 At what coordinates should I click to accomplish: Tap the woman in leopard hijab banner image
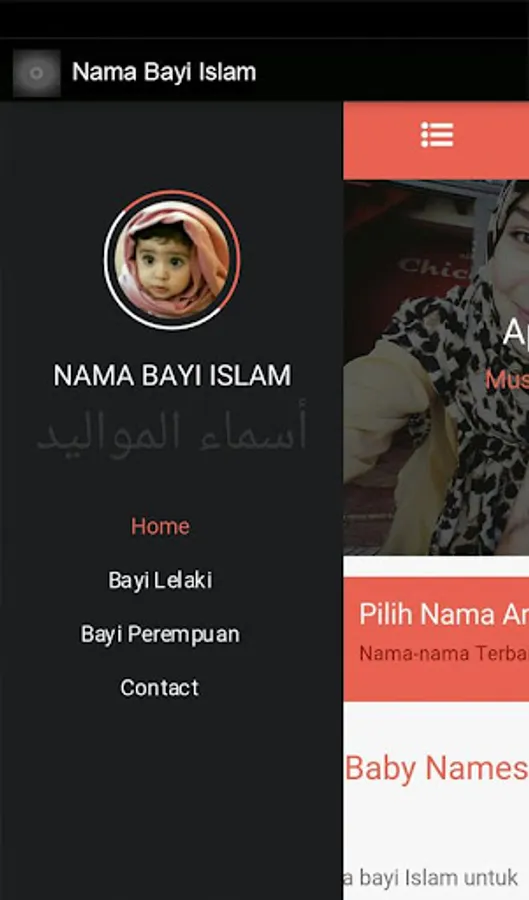click(x=436, y=367)
